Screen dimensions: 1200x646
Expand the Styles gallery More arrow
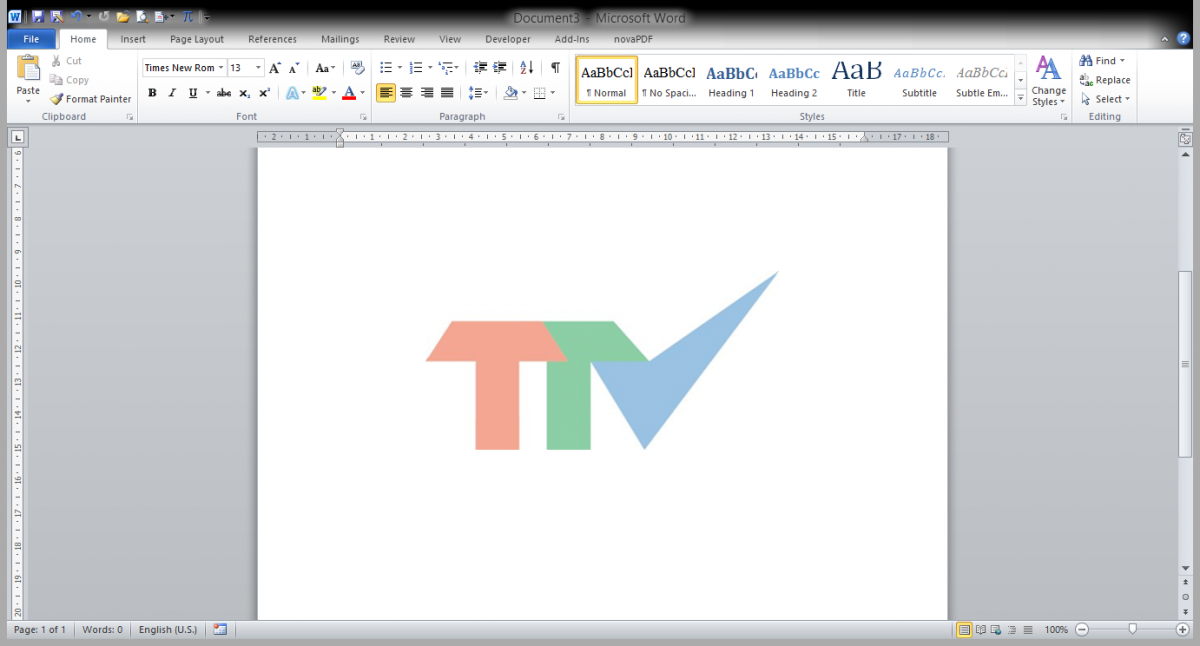[x=1021, y=97]
